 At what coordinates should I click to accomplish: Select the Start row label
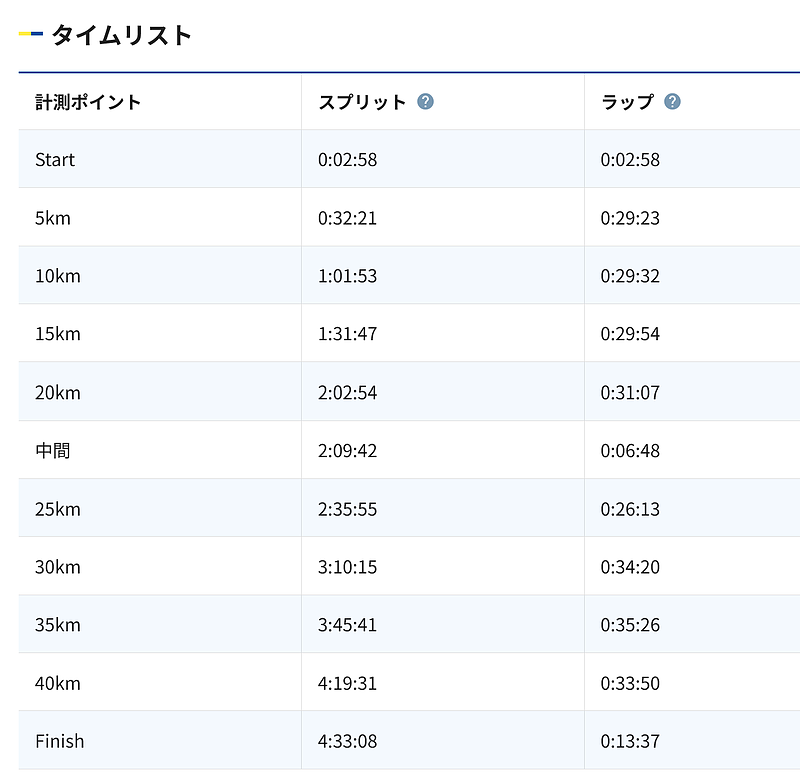(x=55, y=160)
